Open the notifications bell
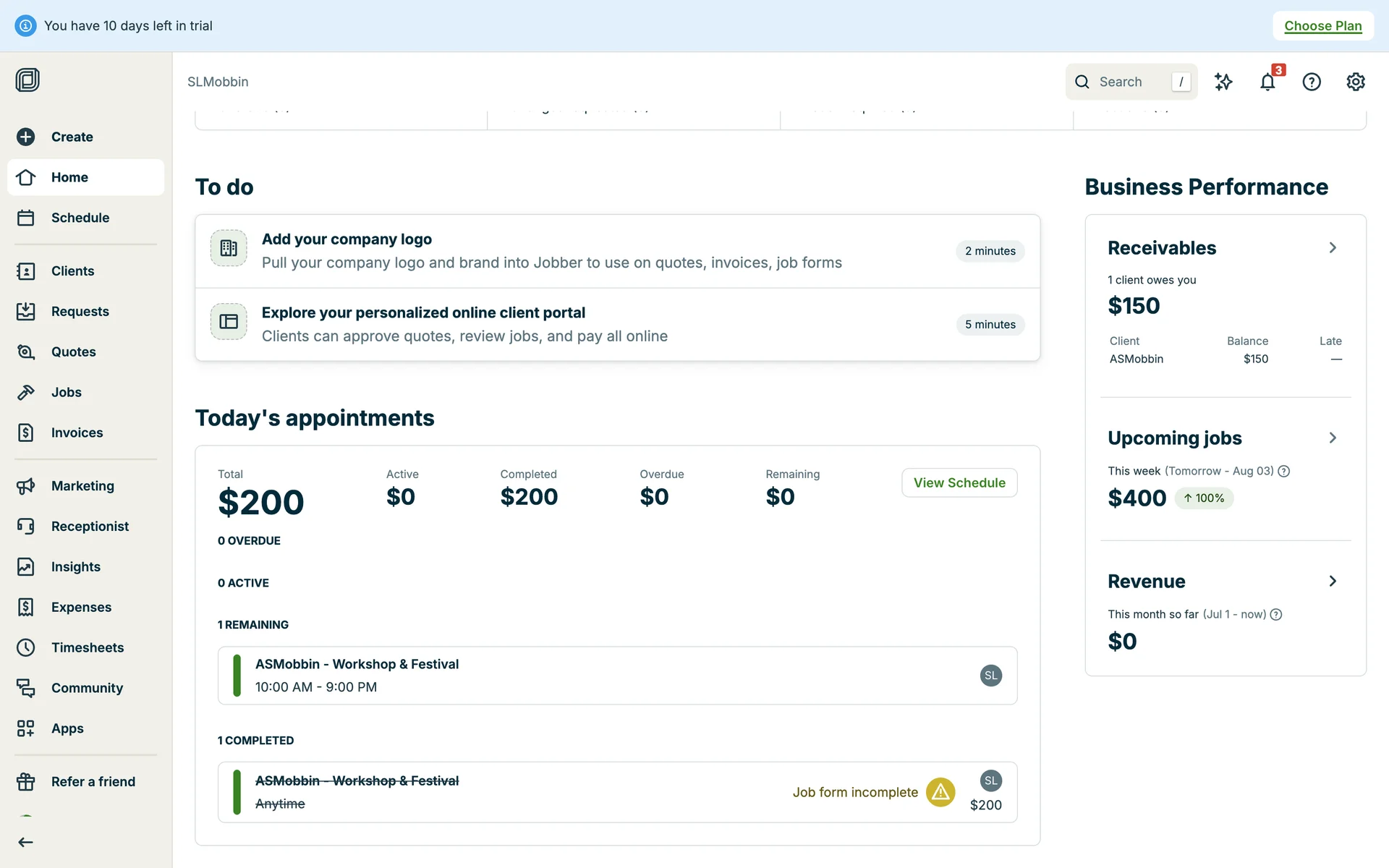1389x868 pixels. coord(1267,82)
